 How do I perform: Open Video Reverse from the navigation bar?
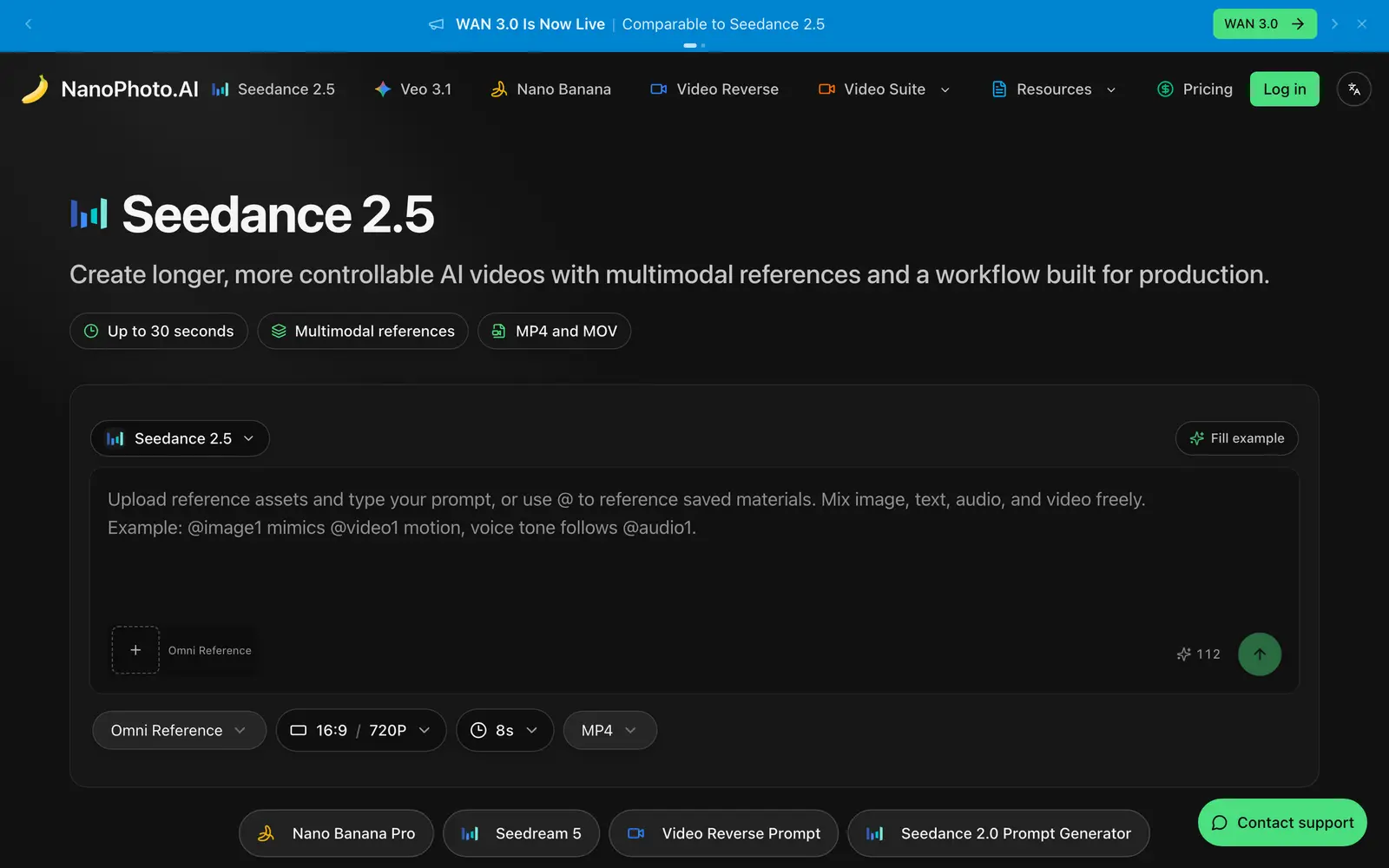(714, 89)
